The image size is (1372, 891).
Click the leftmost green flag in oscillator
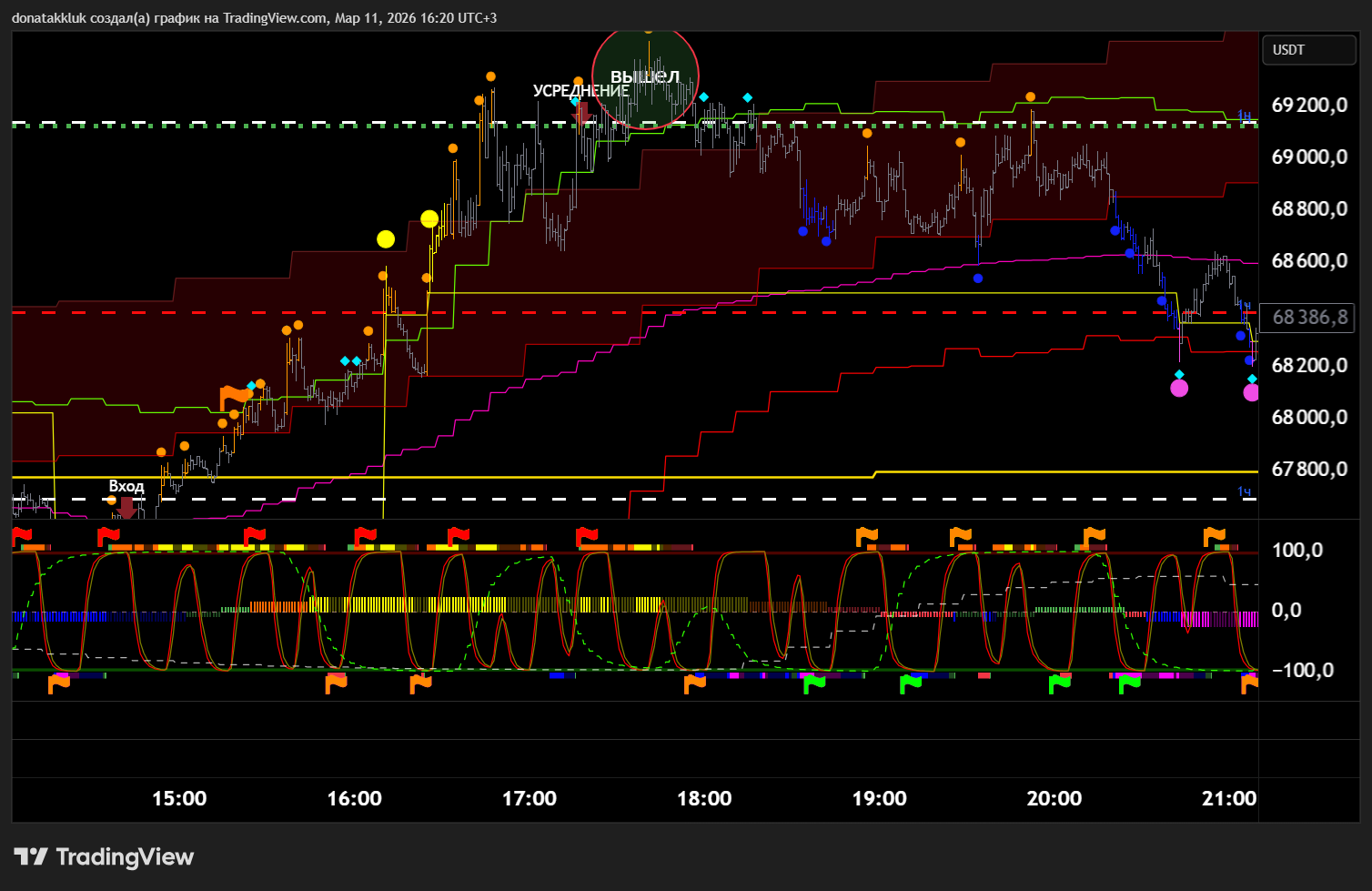click(x=814, y=683)
